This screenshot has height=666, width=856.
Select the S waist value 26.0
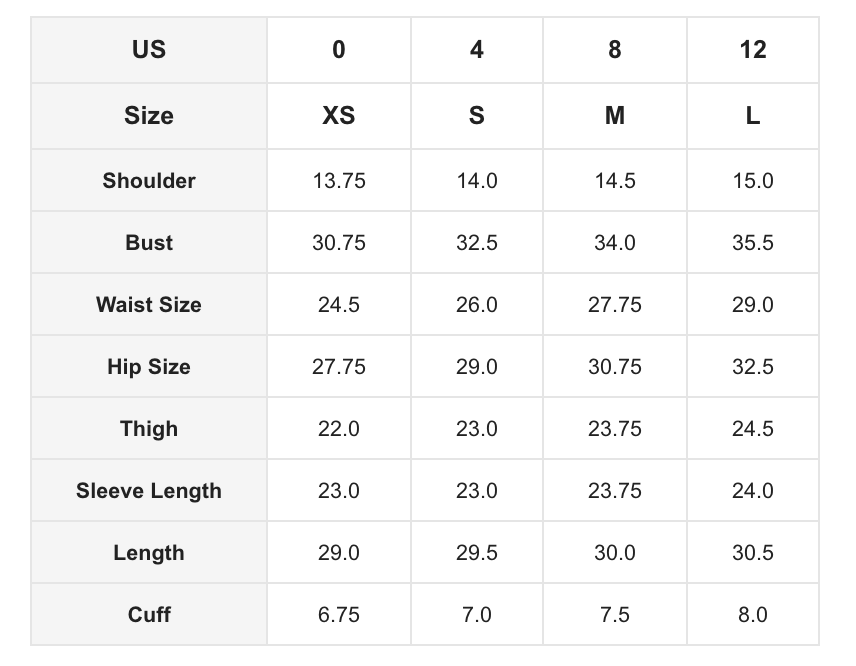(477, 305)
